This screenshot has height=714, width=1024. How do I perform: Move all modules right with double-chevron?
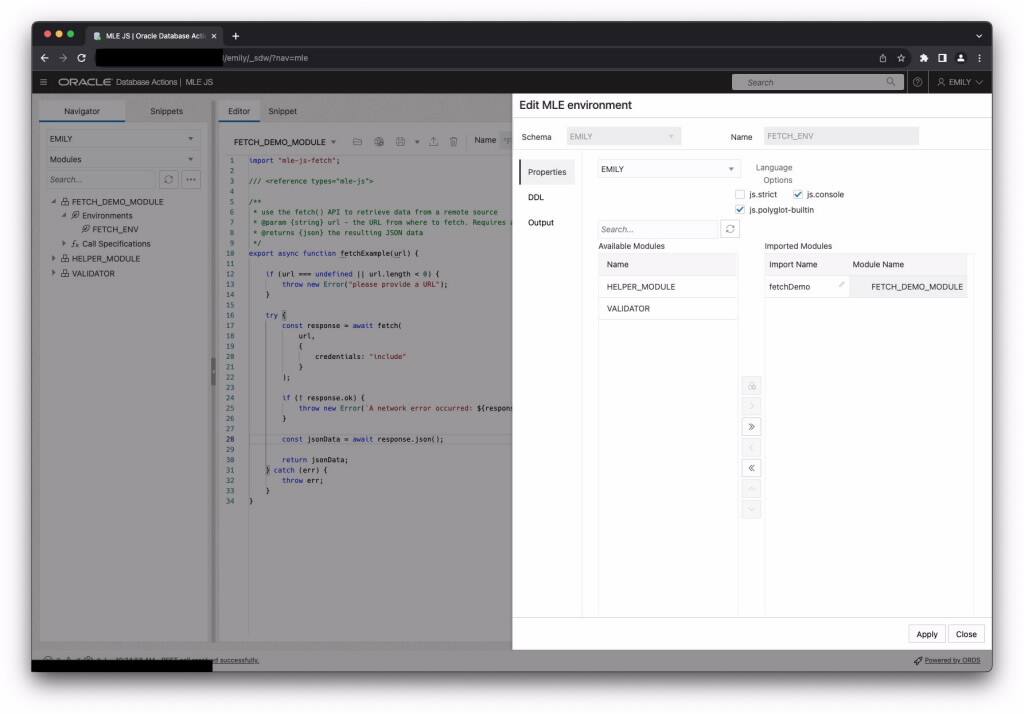751,426
